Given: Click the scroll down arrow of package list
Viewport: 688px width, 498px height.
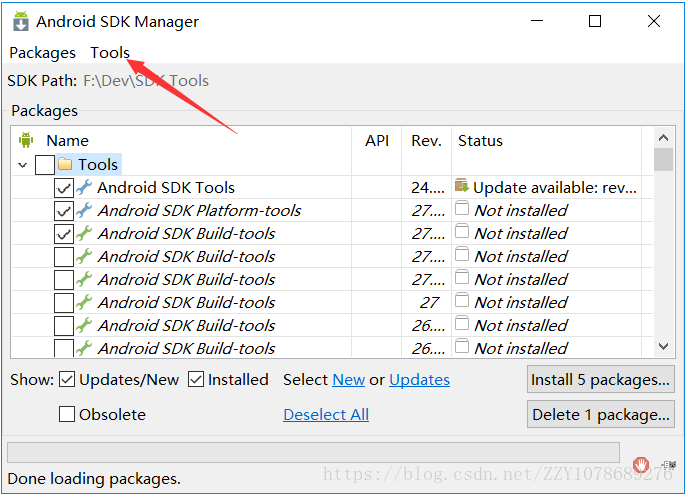Looking at the screenshot, I should 663,347.
